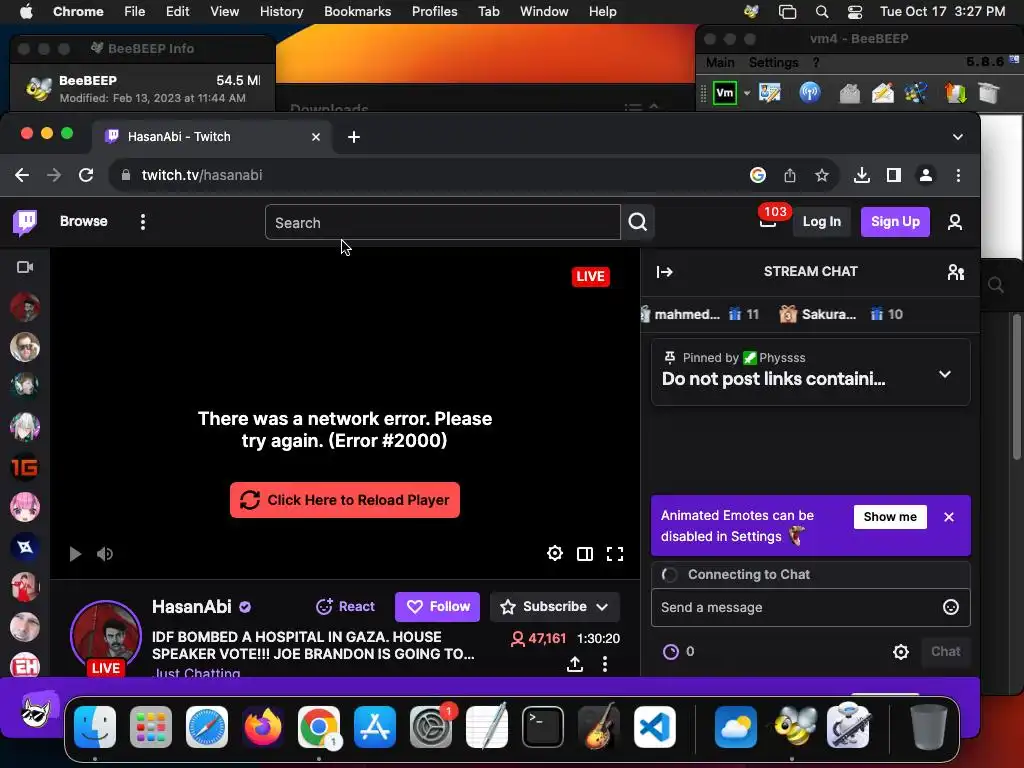Open Visual Studio Code from the Dock

tap(654, 727)
